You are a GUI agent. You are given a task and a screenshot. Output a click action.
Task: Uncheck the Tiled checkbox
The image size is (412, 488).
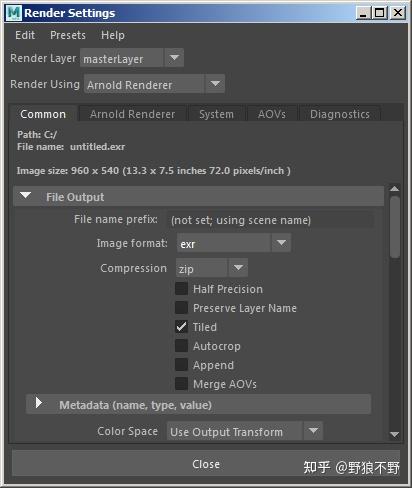click(181, 327)
